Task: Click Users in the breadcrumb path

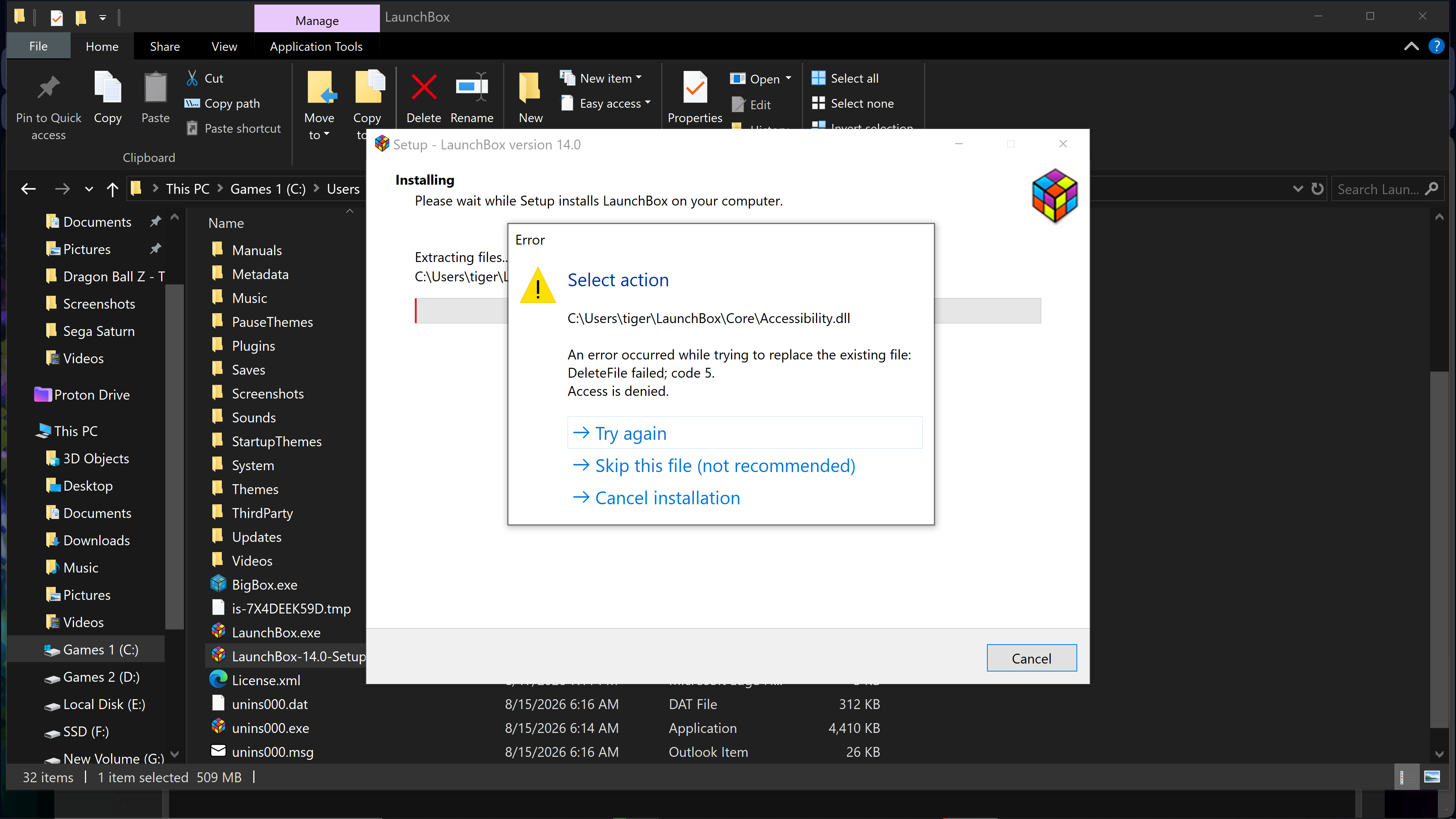Action: click(343, 189)
